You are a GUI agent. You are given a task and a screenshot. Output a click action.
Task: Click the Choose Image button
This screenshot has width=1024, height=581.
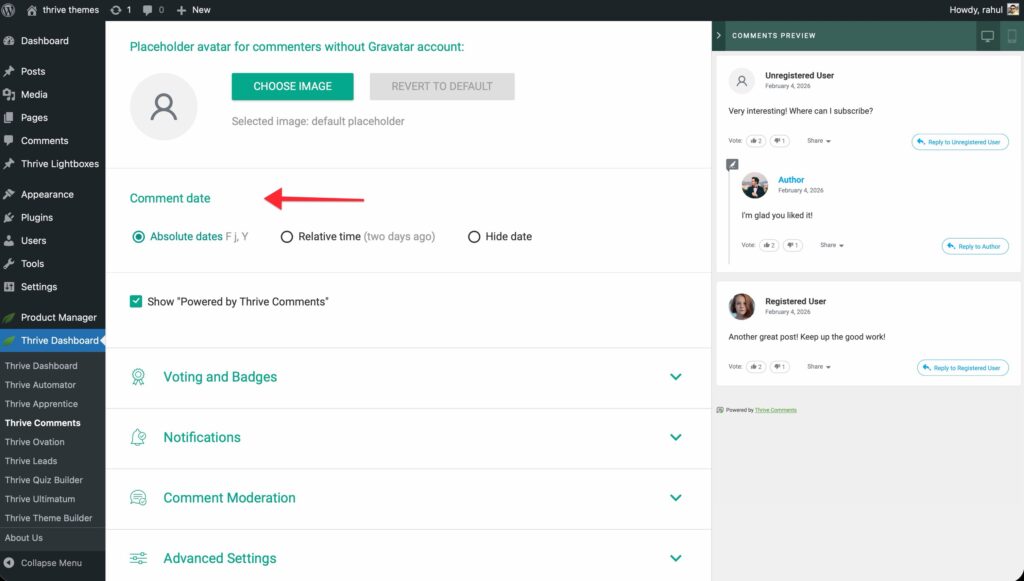click(292, 86)
